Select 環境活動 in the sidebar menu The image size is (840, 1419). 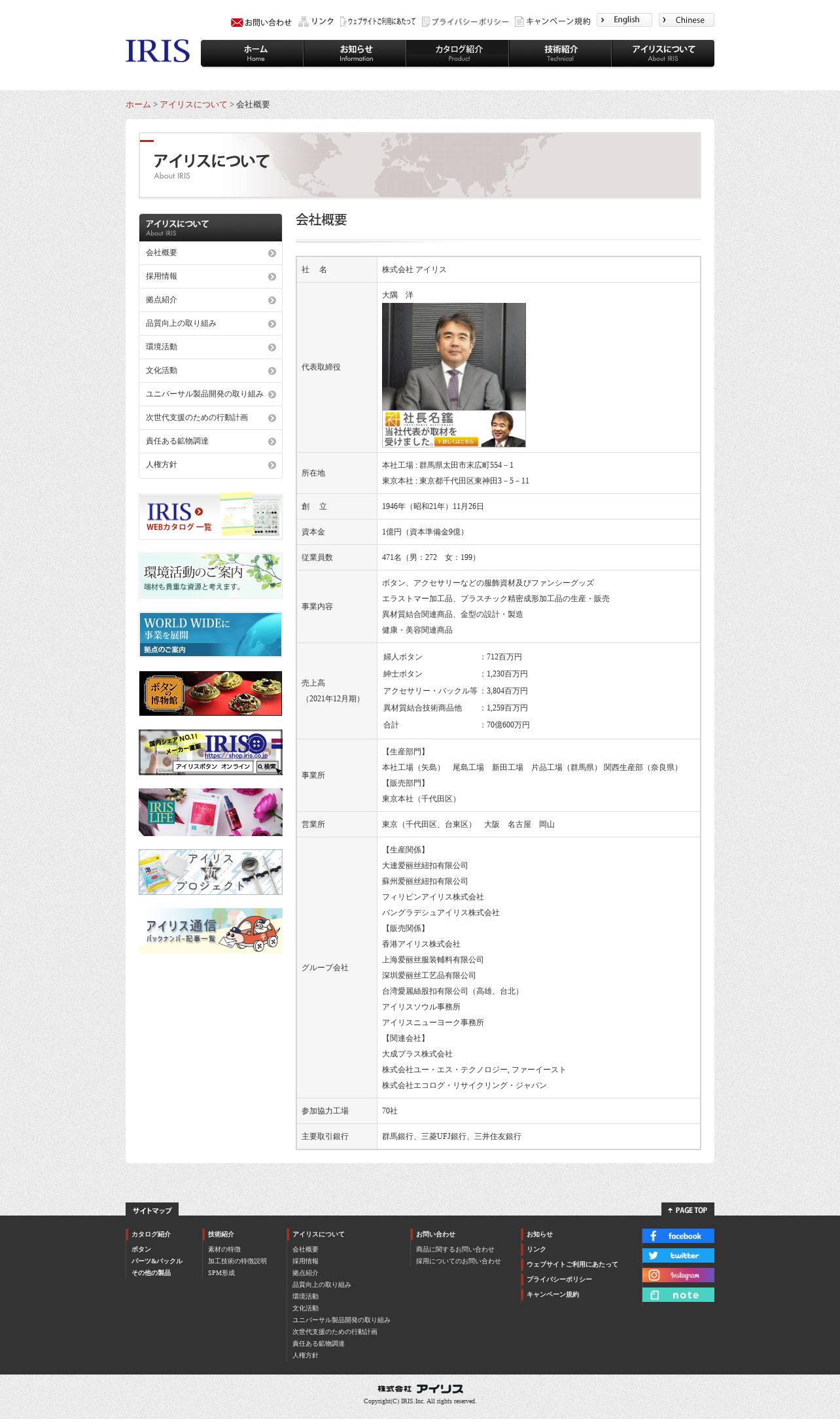click(211, 347)
